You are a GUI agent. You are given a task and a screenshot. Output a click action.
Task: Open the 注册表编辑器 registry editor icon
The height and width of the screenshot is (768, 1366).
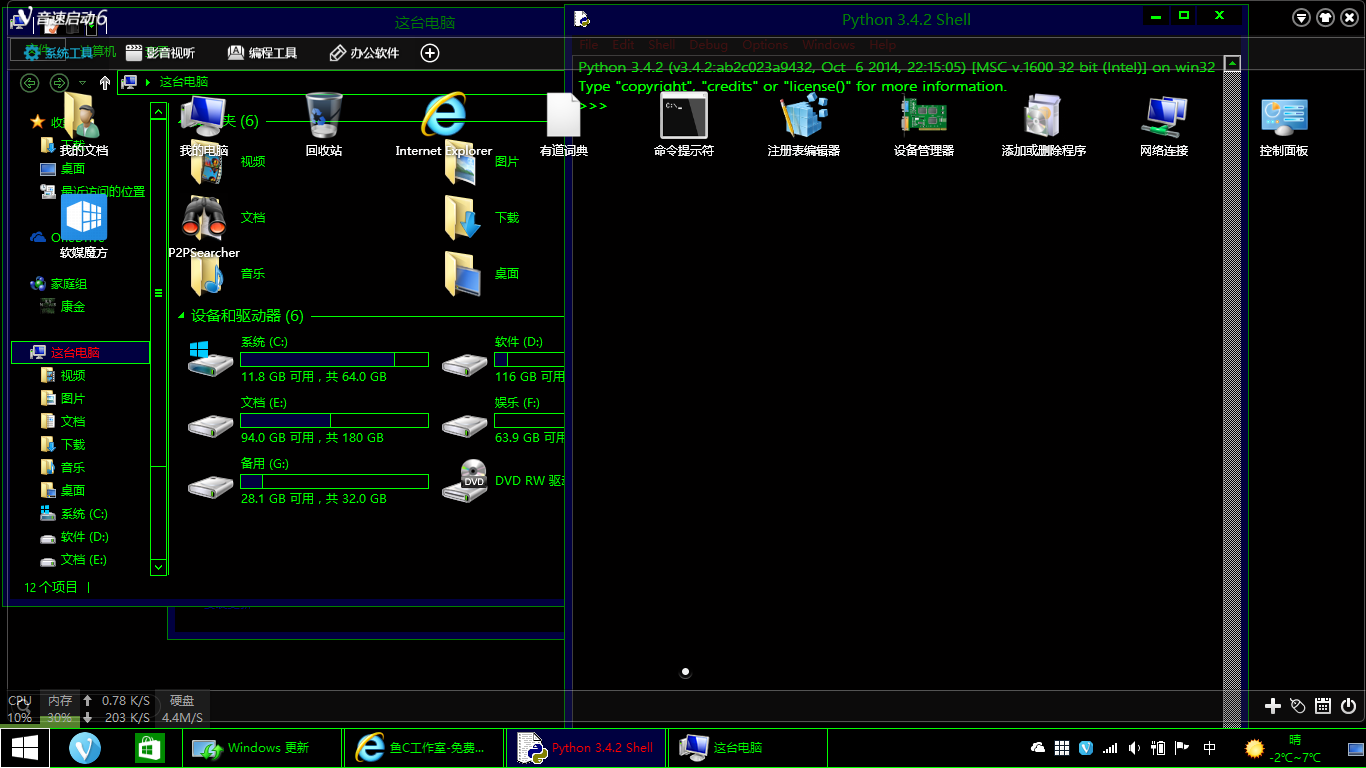(x=804, y=125)
